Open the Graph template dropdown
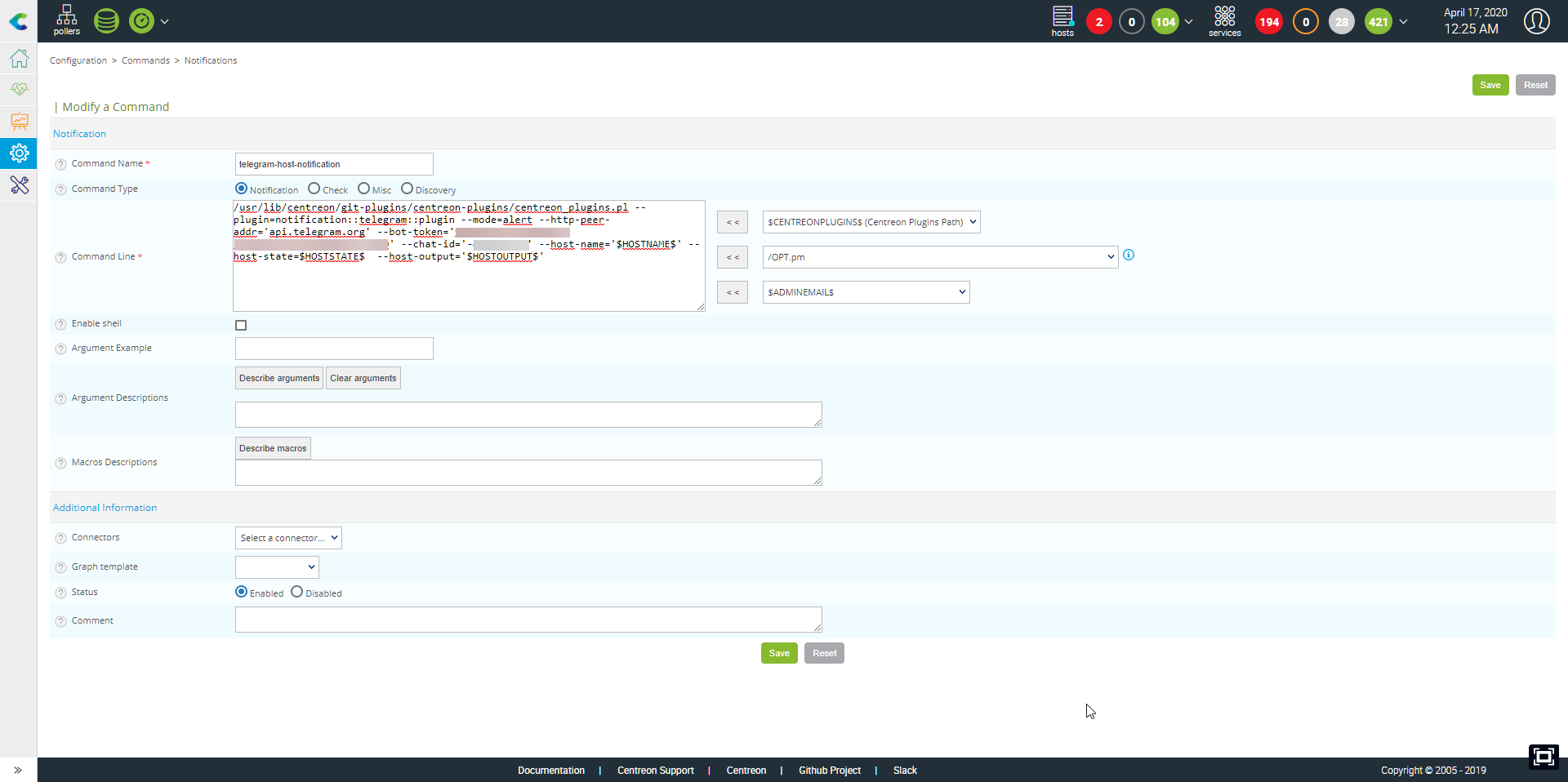The height and width of the screenshot is (782, 1568). [x=277, y=567]
